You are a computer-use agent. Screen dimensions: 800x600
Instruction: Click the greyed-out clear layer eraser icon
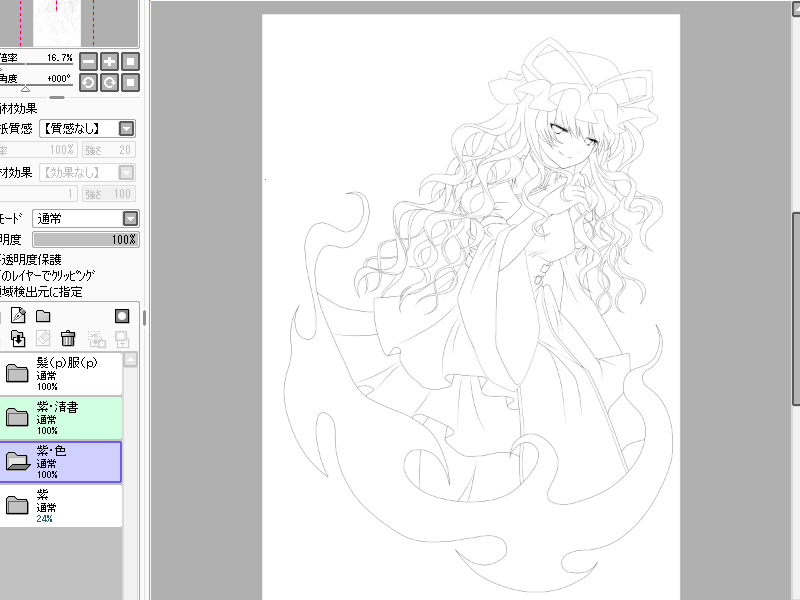tap(43, 338)
